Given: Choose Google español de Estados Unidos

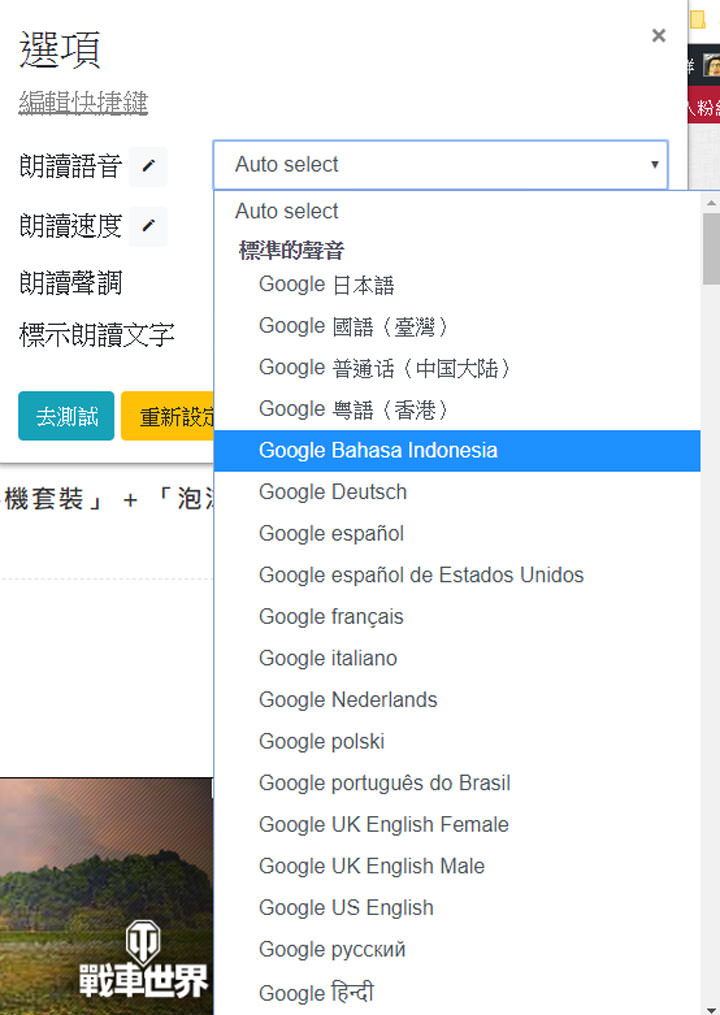Looking at the screenshot, I should click(457, 575).
